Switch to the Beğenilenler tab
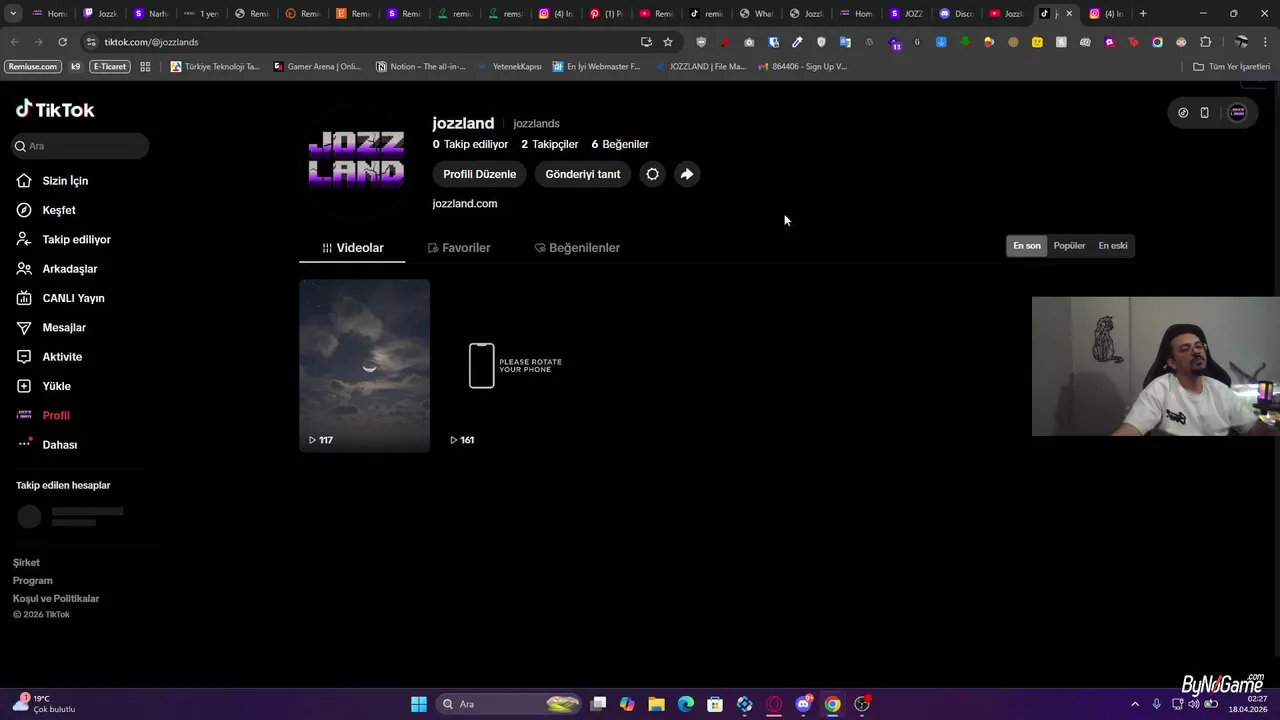The height and width of the screenshot is (720, 1280). click(577, 248)
